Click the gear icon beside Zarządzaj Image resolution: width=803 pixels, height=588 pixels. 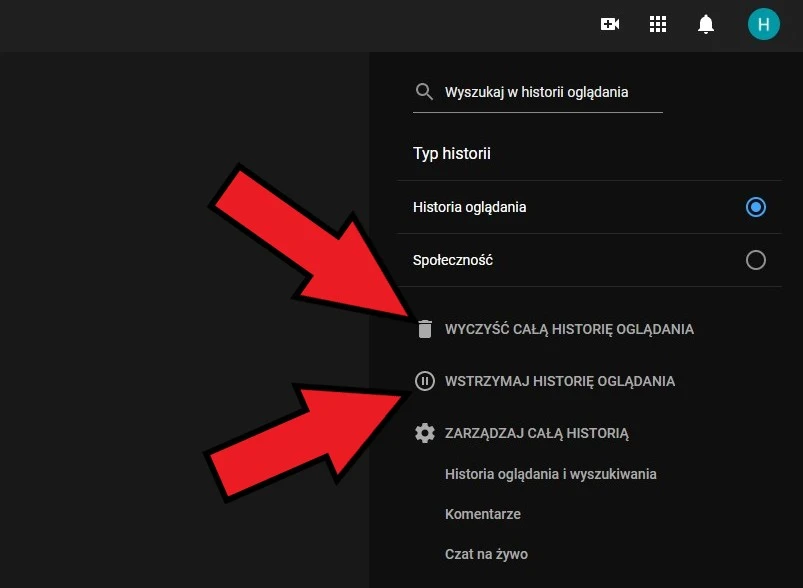[x=425, y=433]
